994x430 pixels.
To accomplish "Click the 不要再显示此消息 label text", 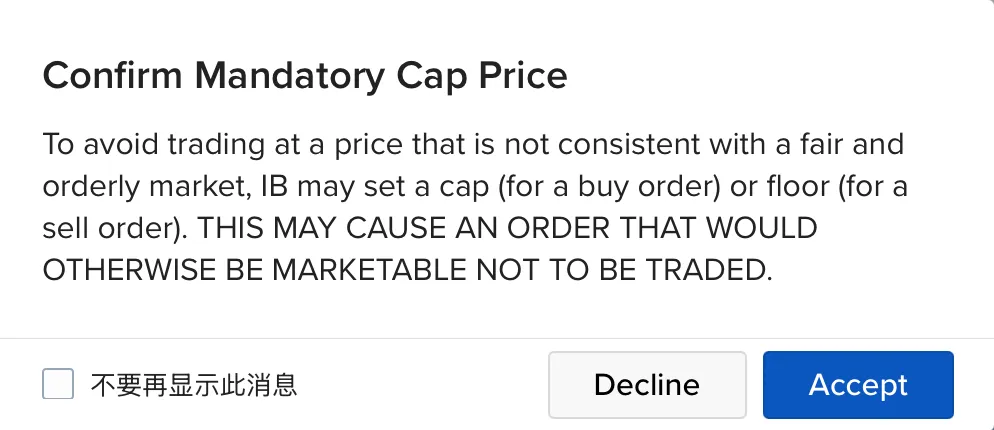I will (x=194, y=384).
